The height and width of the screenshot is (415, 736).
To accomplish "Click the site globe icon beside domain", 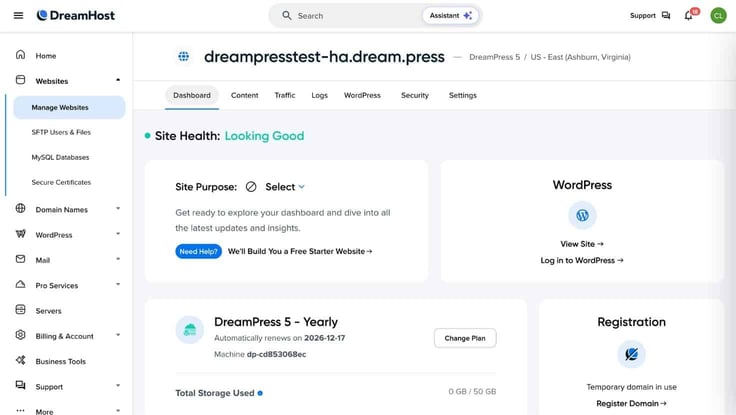I will 184,57.
